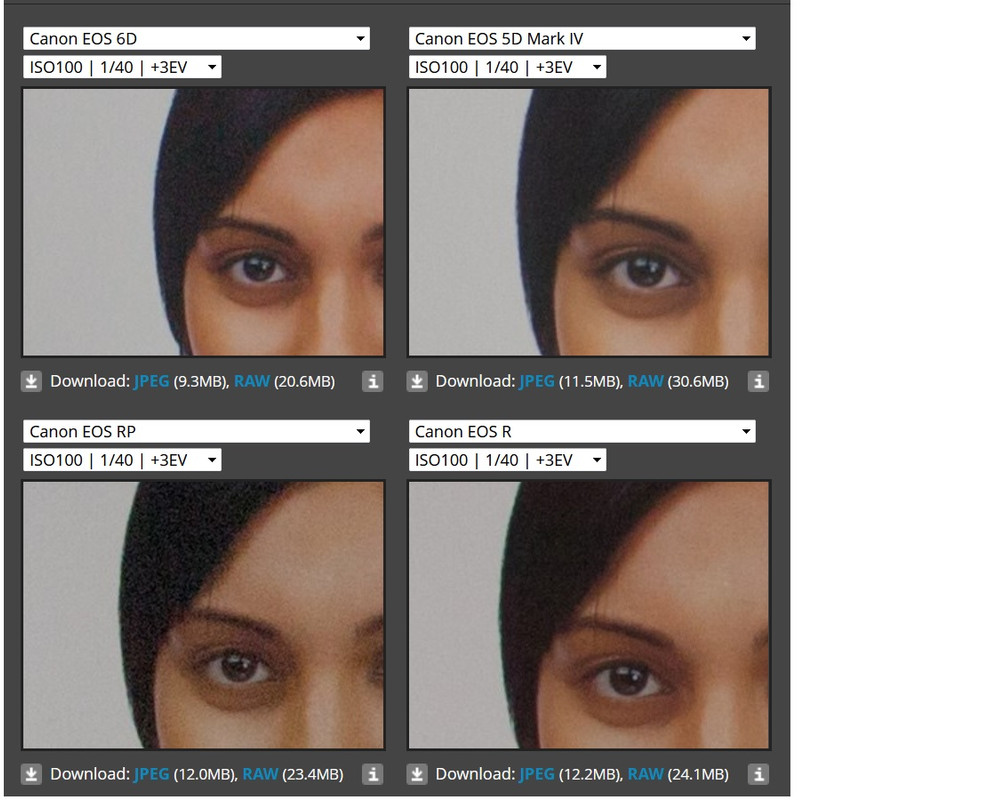
Task: Download the 30.6MB RAW for 5D Mark IV
Action: click(645, 381)
